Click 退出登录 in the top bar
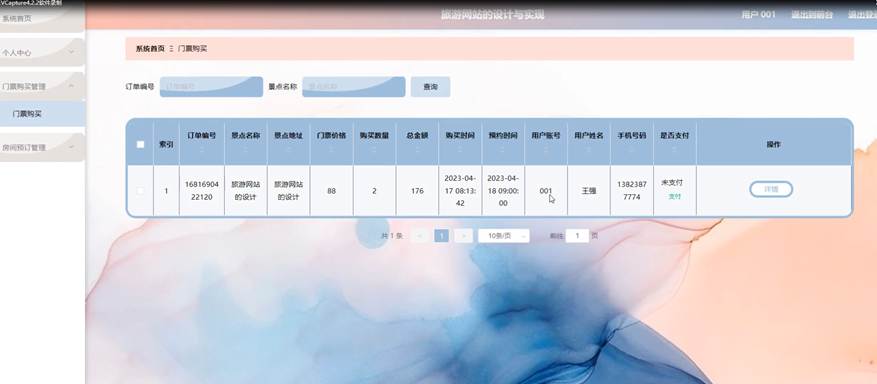The height and width of the screenshot is (384, 877). pos(862,15)
